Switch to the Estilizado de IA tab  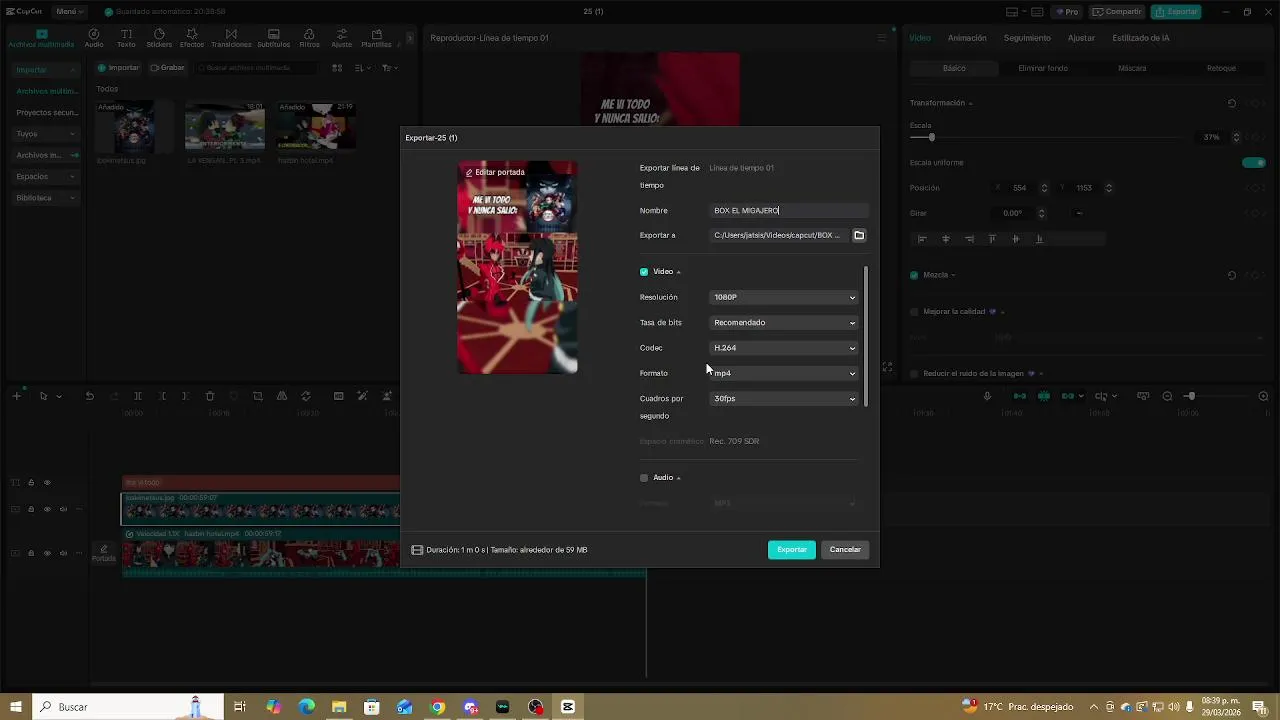coord(1141,38)
